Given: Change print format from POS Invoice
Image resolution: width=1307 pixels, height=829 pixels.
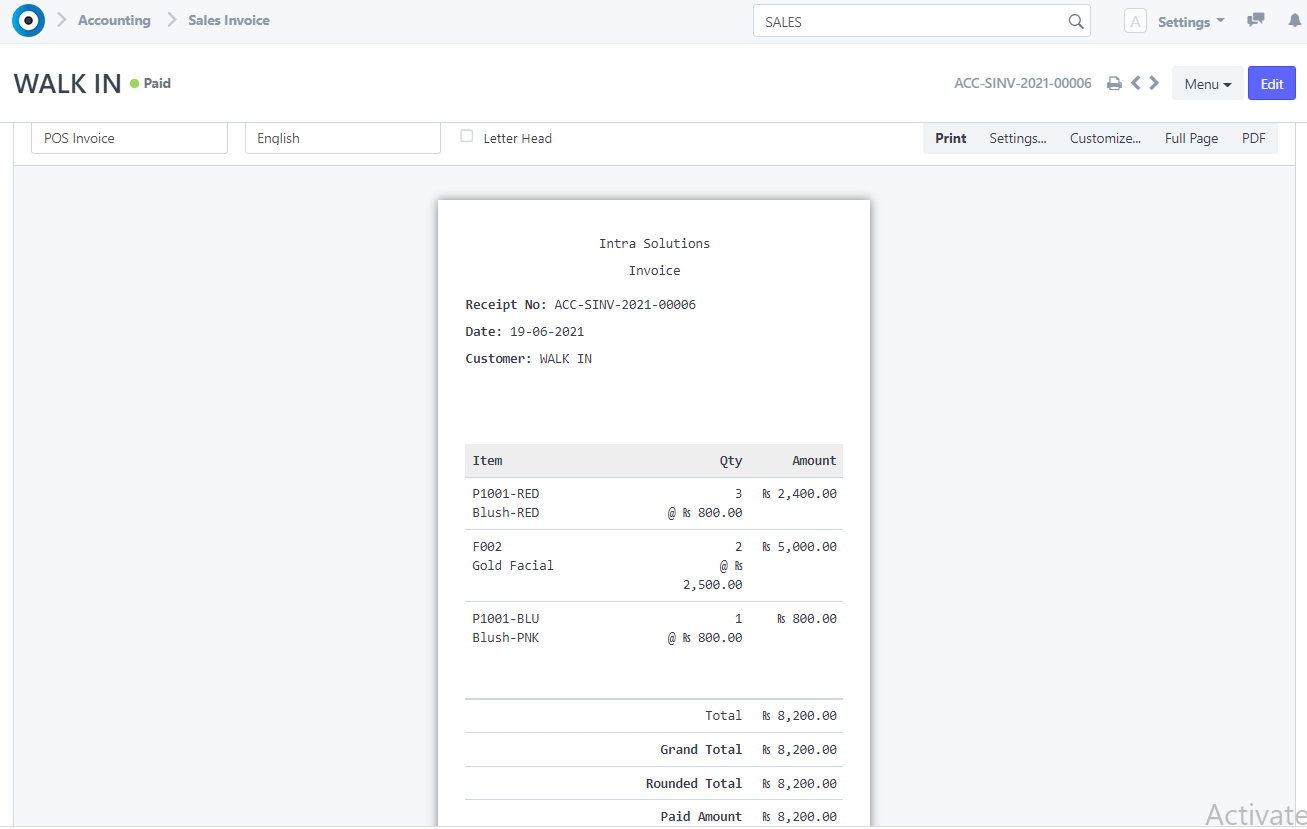Looking at the screenshot, I should [129, 137].
